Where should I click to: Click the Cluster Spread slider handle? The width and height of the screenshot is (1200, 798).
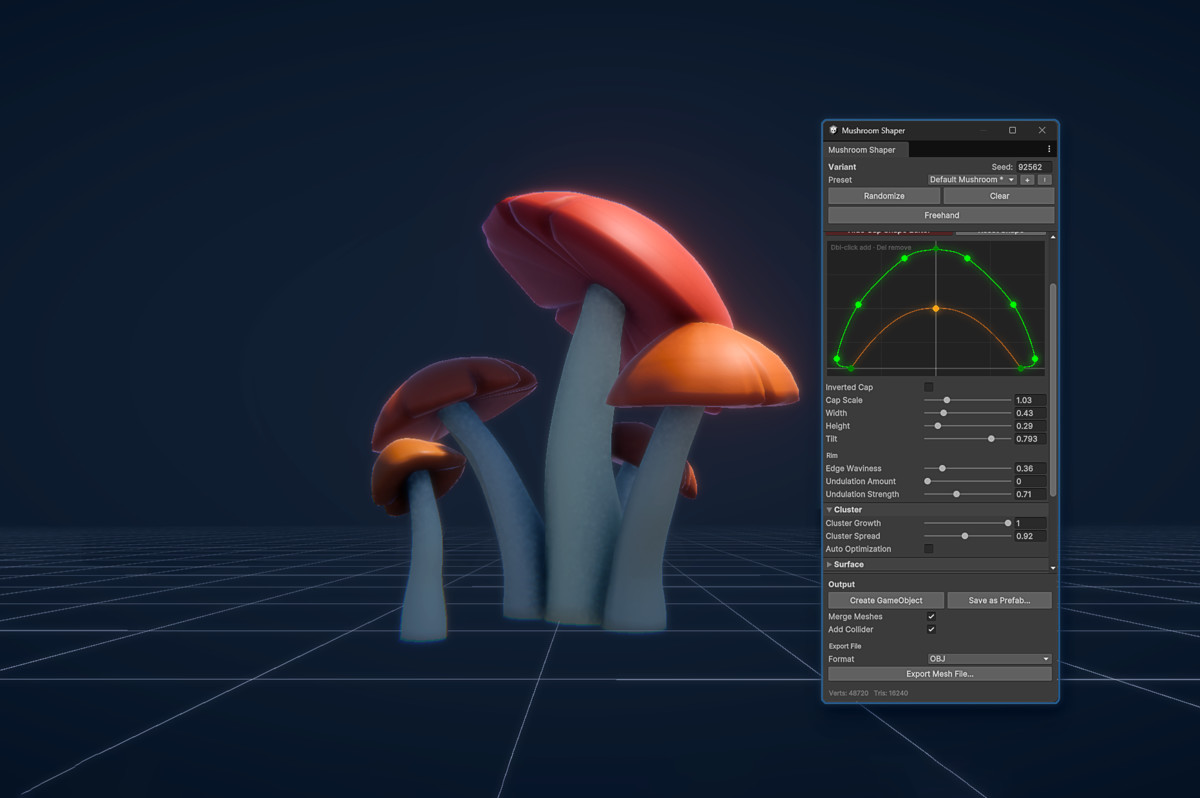(964, 536)
